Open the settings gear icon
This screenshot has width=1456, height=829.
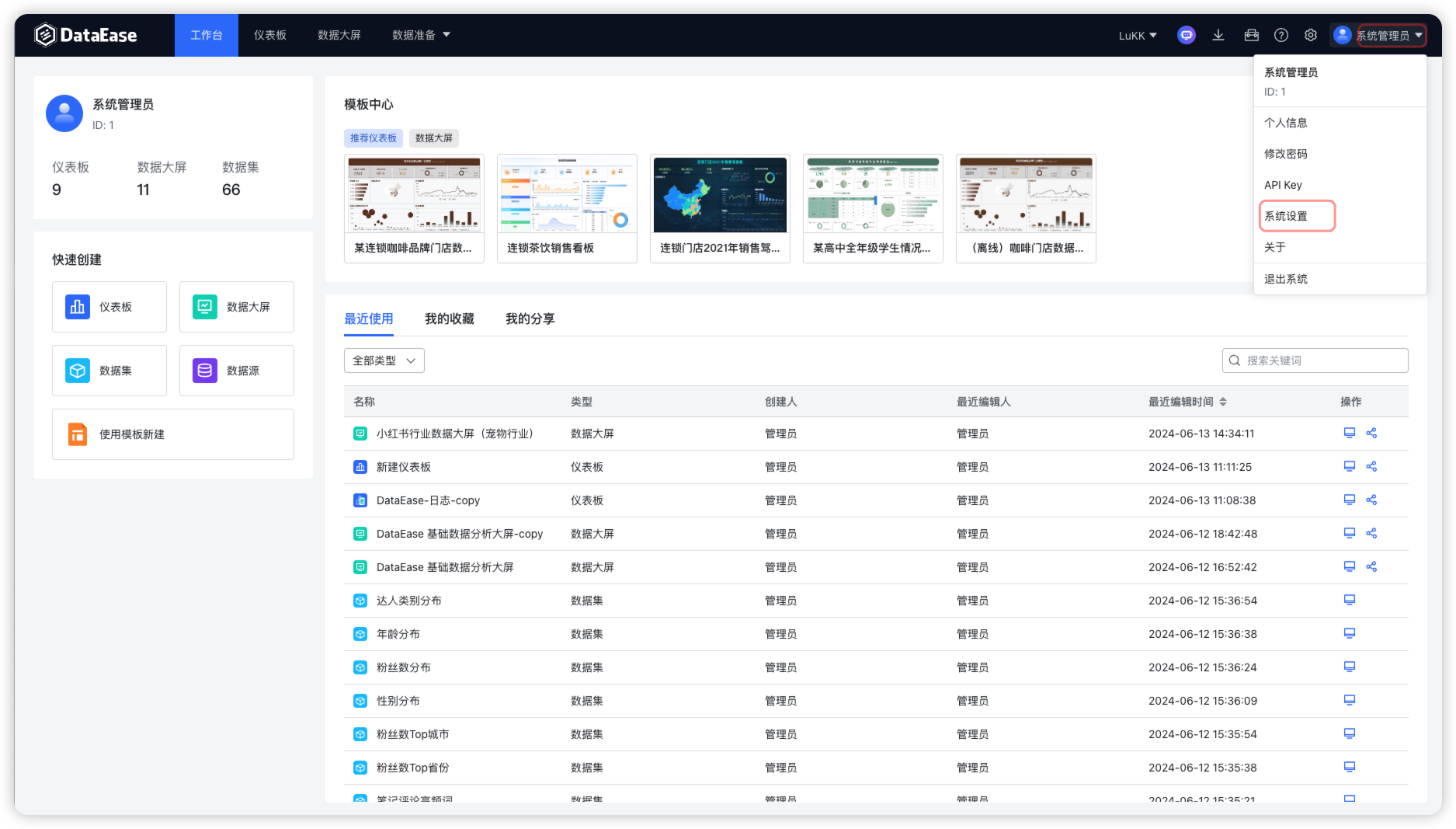1311,35
